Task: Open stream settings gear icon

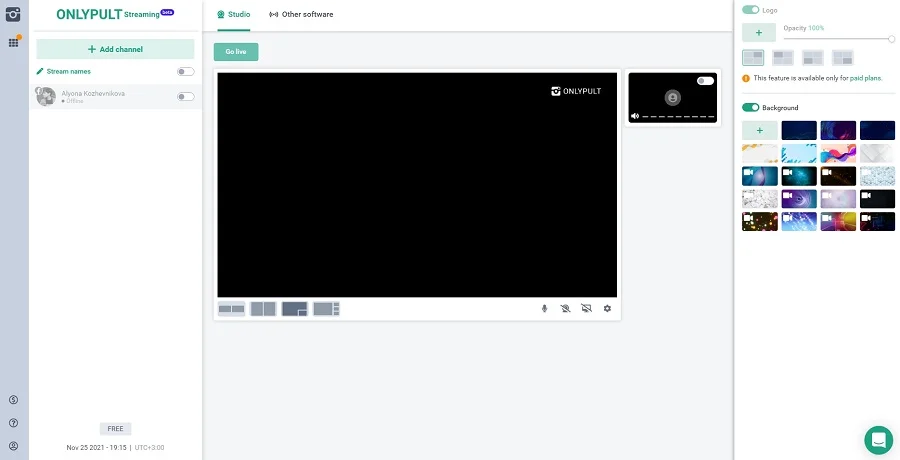Action: click(607, 309)
